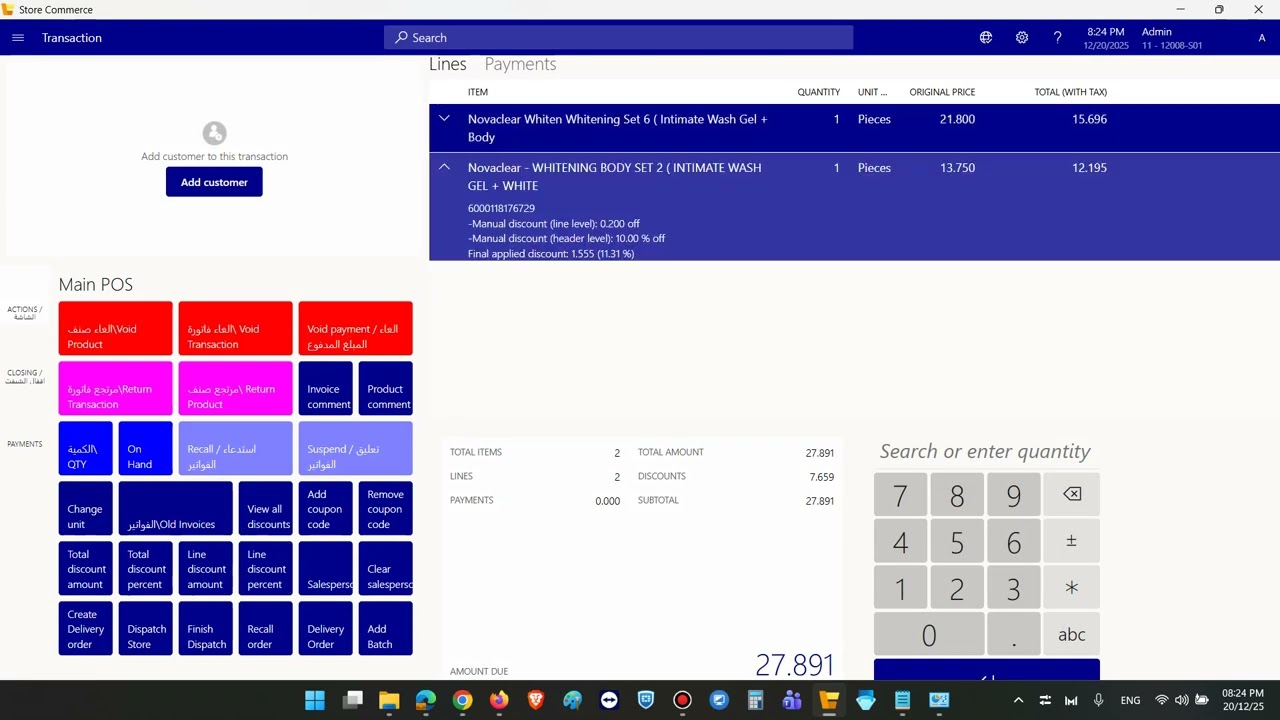The image size is (1280, 720).
Task: Click the Void Product button
Action: [x=115, y=329]
